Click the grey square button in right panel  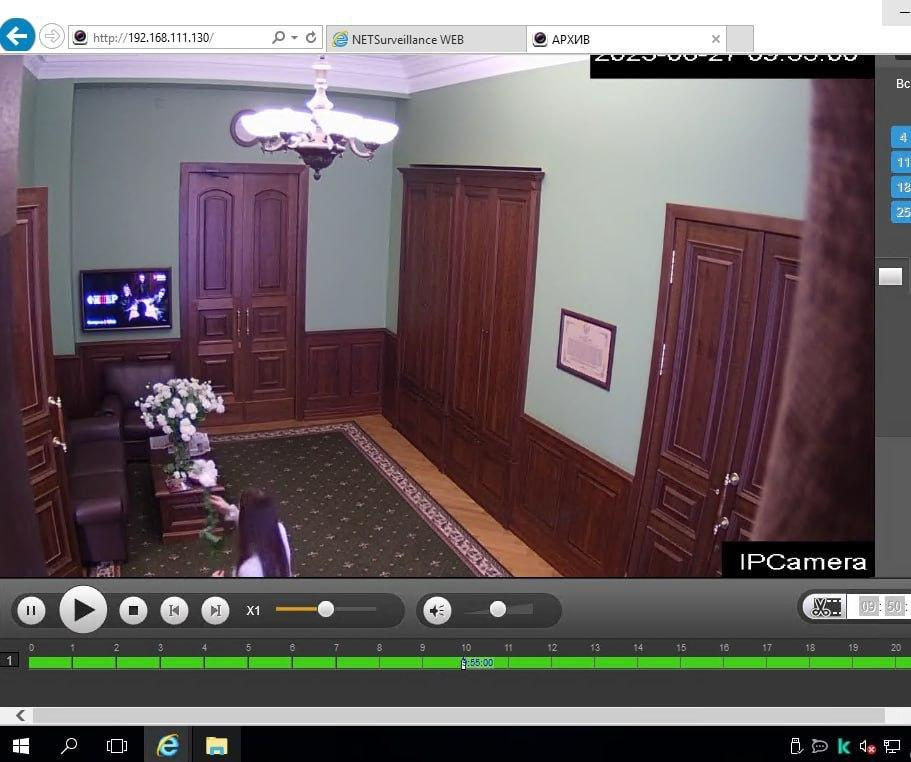coord(890,276)
